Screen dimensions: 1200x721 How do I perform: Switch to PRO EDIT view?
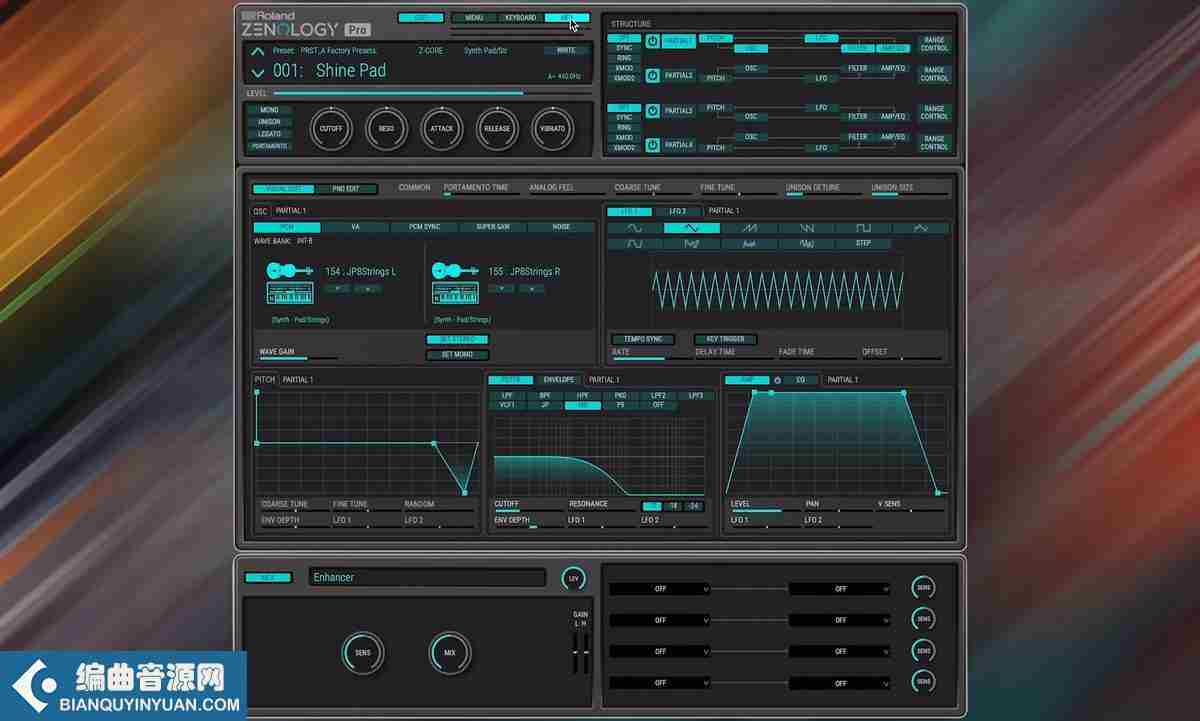[346, 188]
